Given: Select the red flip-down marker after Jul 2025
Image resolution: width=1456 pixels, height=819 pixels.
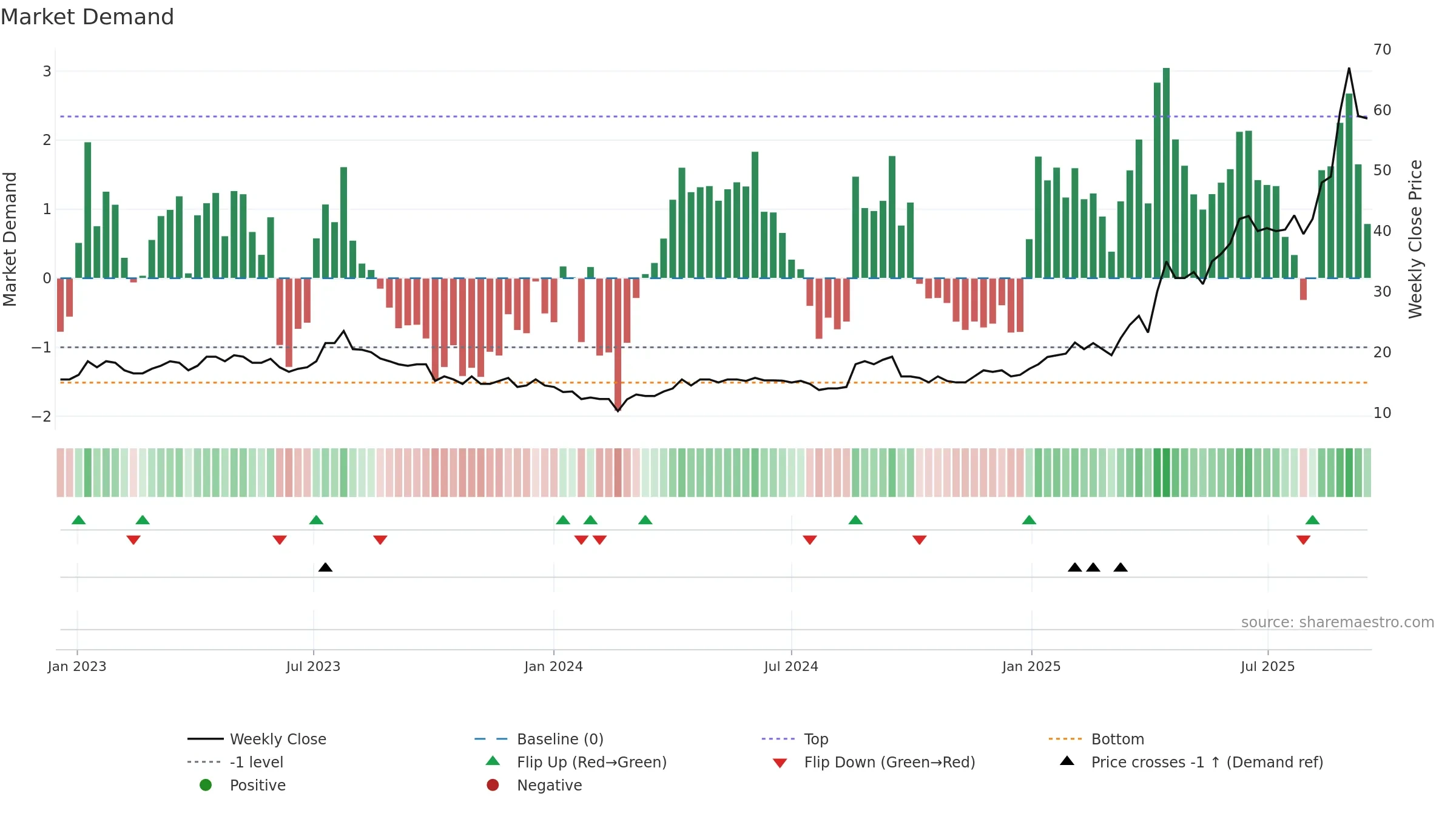Looking at the screenshot, I should (1303, 540).
